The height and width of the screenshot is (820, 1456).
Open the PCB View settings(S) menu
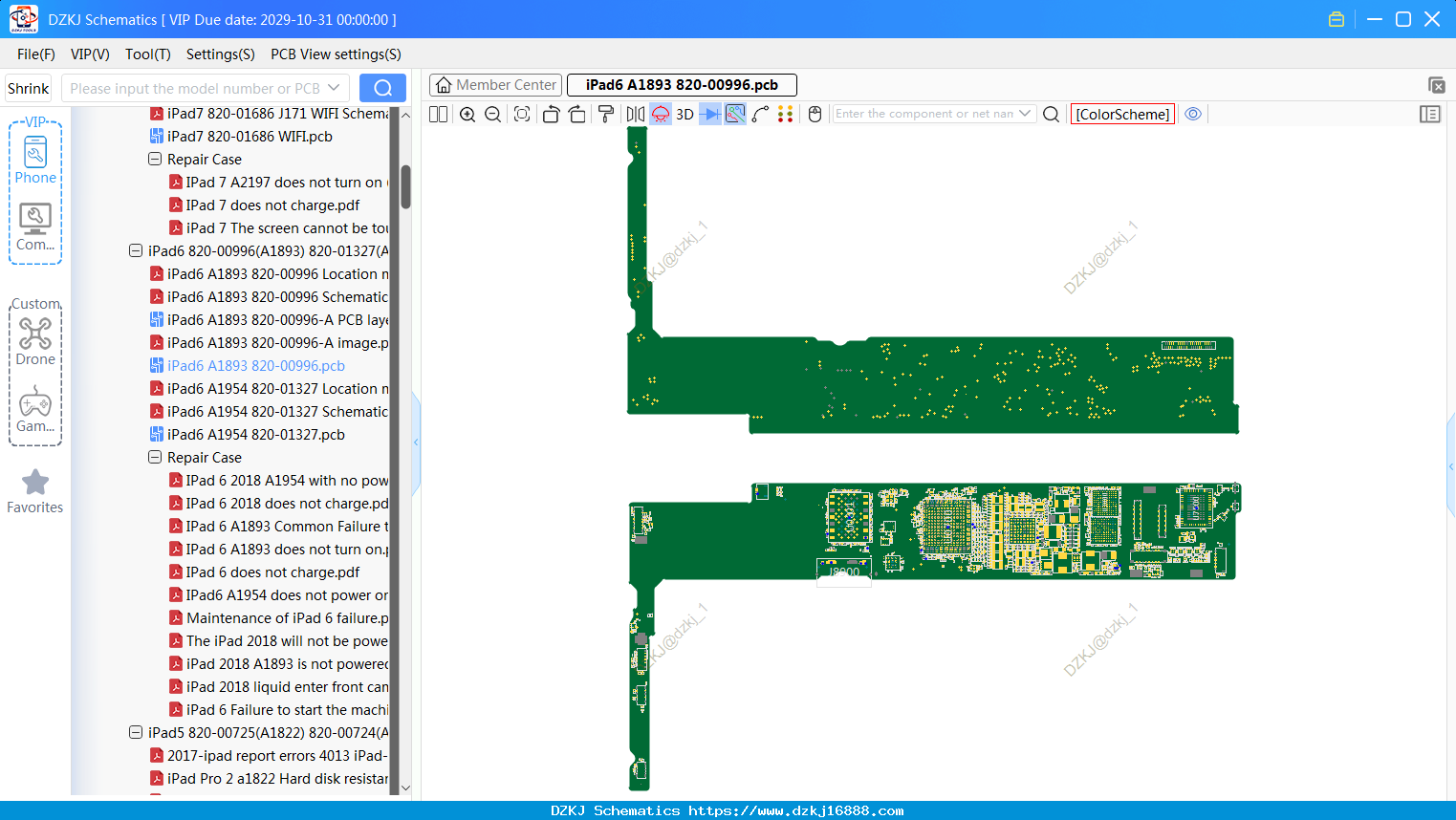336,54
